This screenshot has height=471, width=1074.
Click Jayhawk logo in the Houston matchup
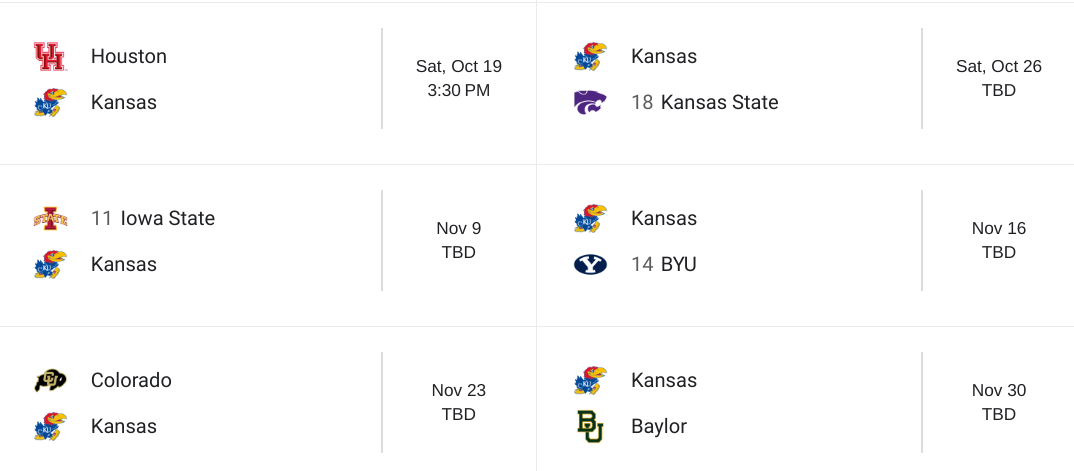[50, 103]
